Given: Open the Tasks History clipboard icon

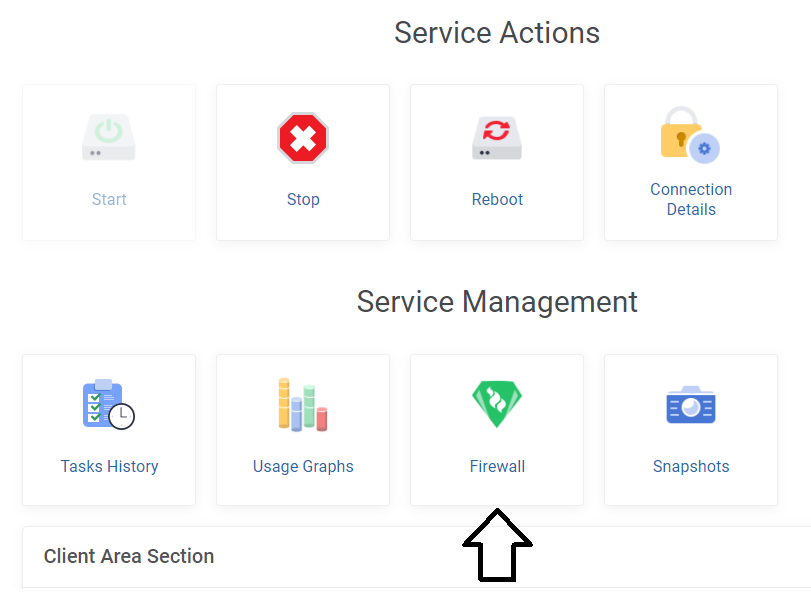Looking at the screenshot, I should point(109,404).
